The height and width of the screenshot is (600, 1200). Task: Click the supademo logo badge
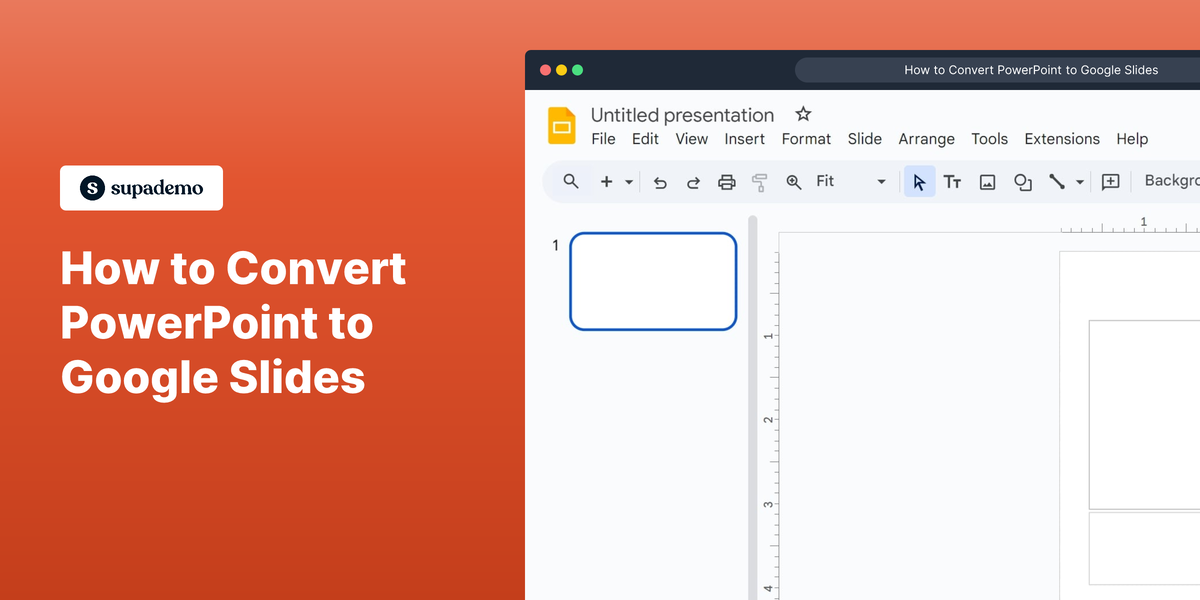[141, 188]
